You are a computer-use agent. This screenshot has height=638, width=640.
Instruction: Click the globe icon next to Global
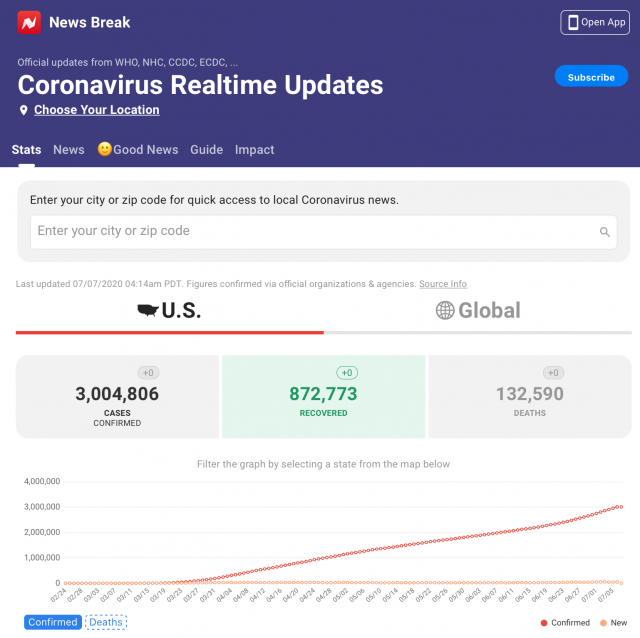445,311
